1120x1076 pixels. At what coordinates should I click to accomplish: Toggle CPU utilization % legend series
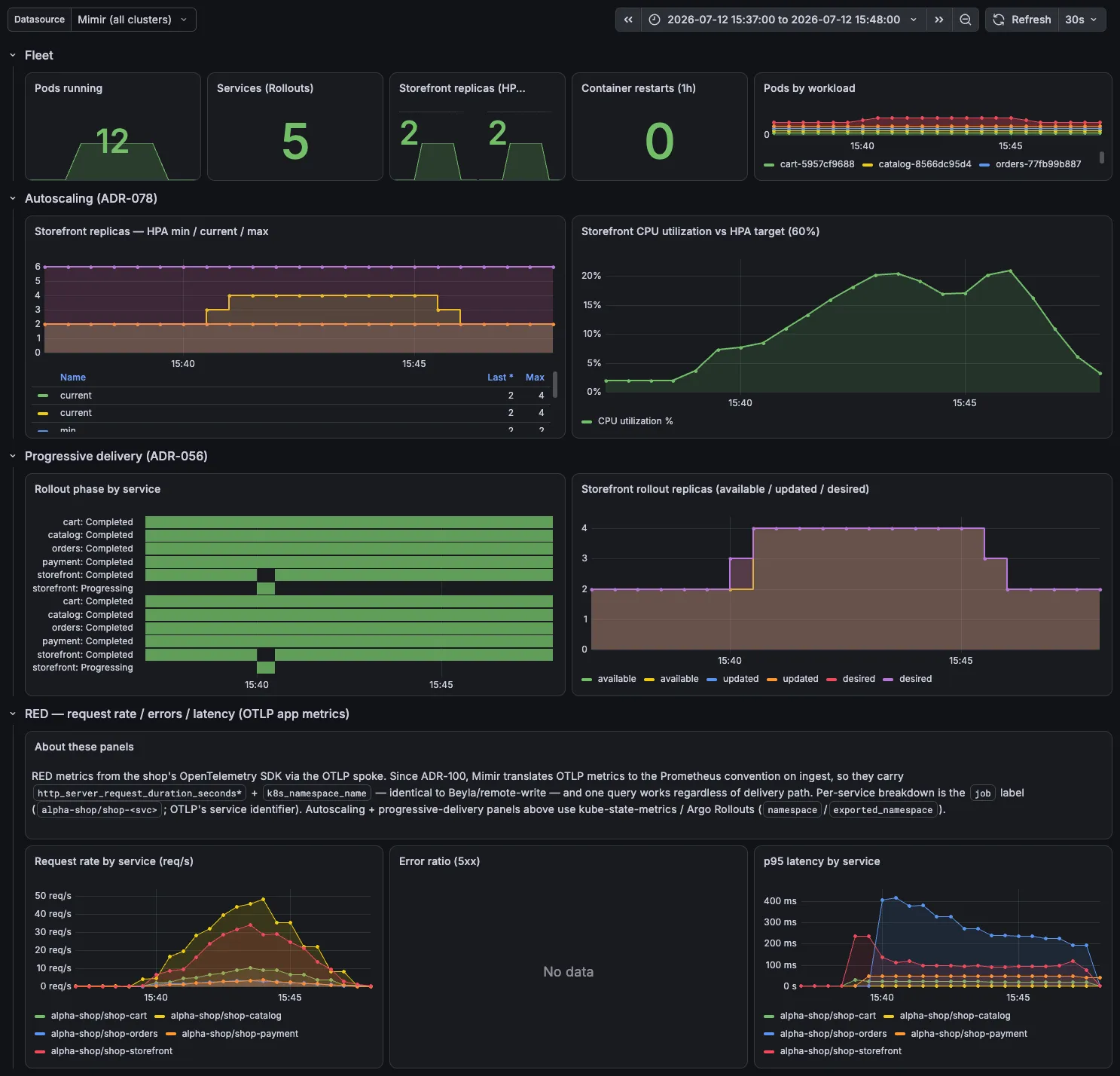point(635,421)
